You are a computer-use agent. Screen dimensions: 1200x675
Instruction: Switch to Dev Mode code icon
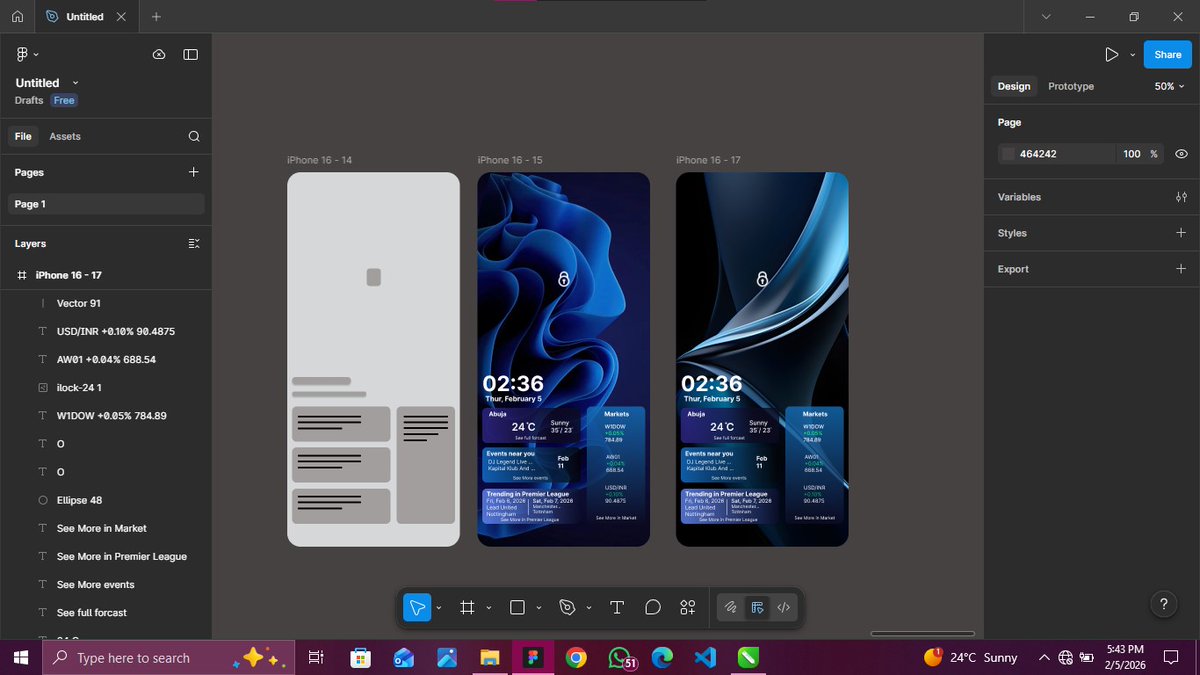click(784, 607)
